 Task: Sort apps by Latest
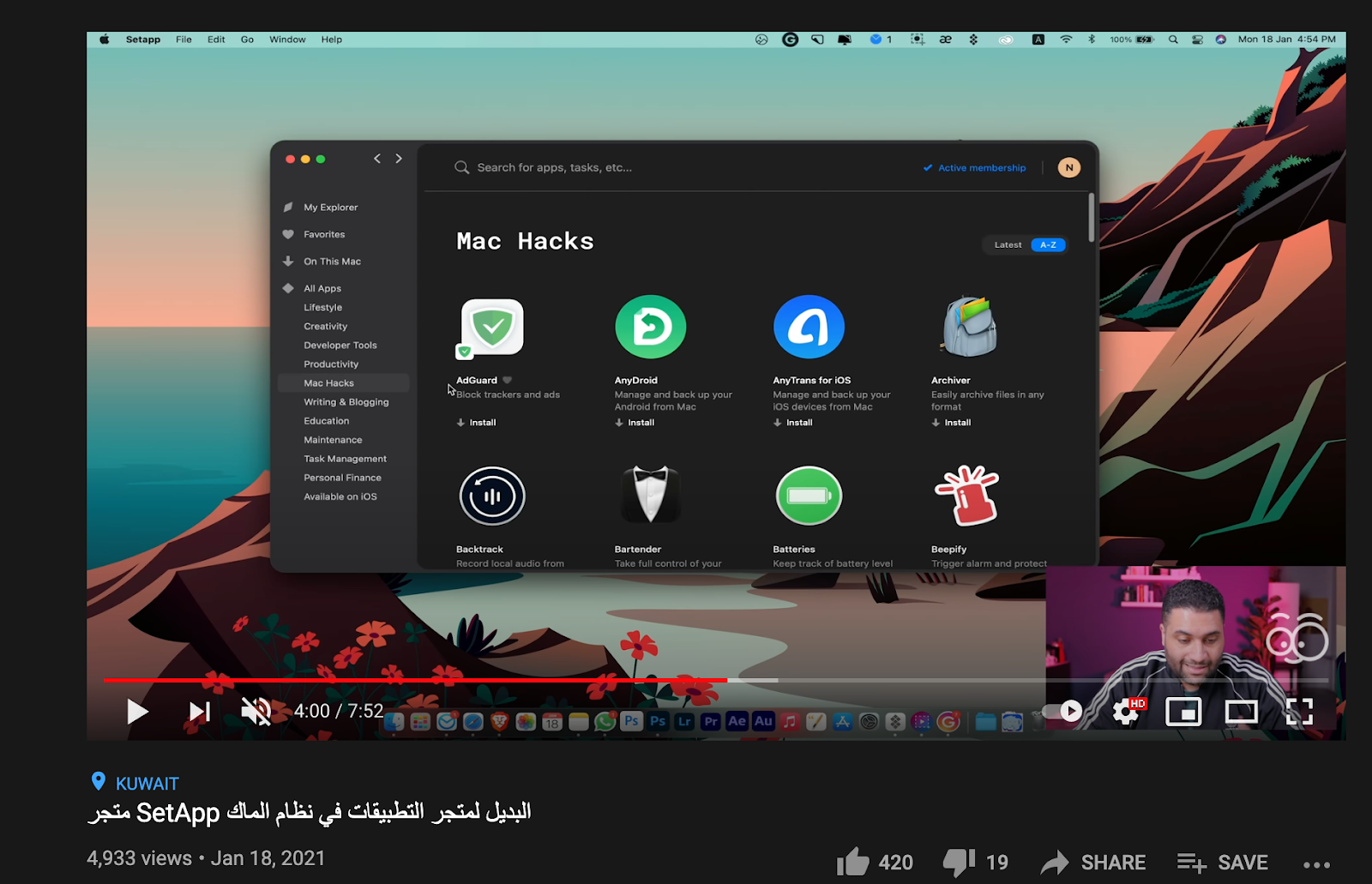[x=1008, y=245]
